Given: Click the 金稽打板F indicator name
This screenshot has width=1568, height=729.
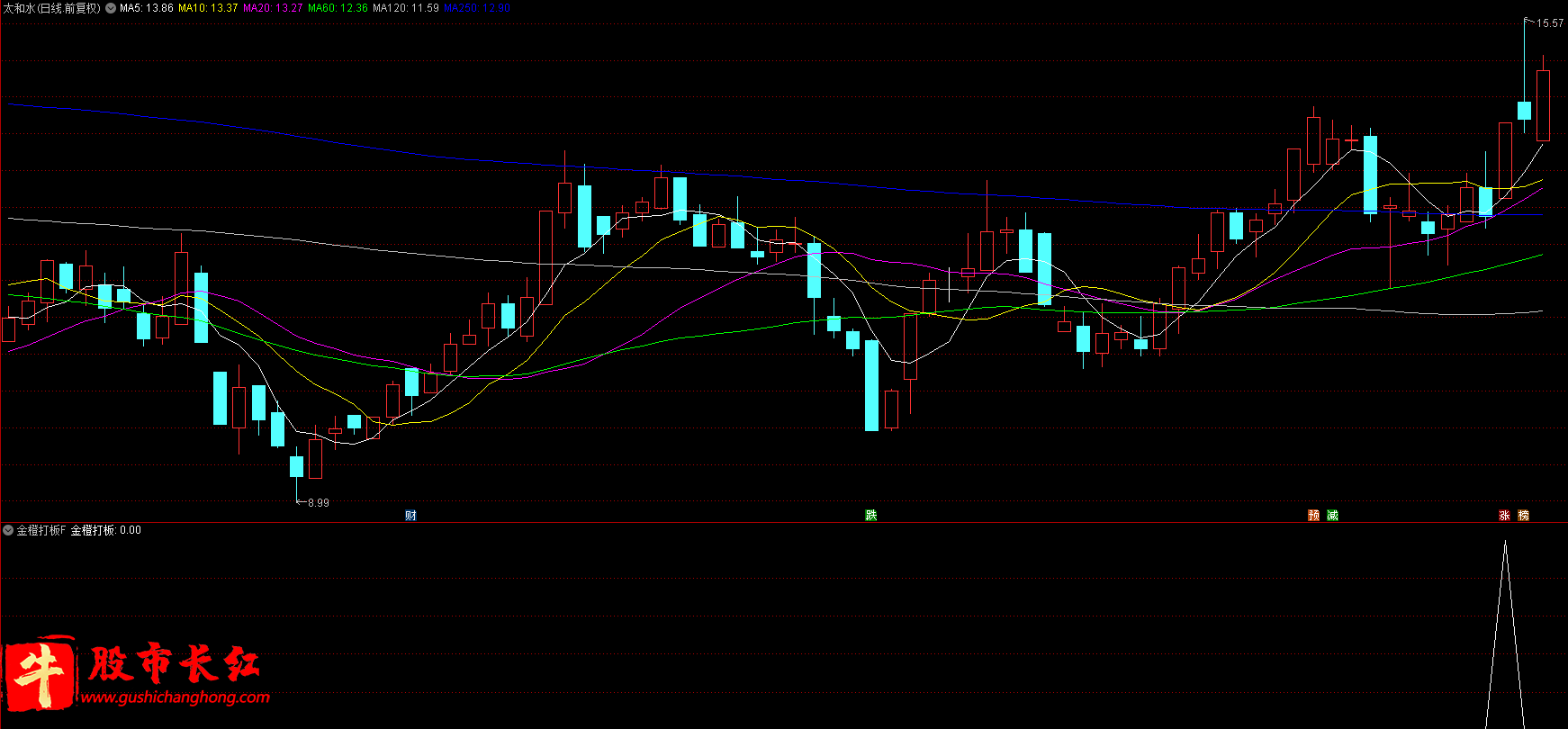Looking at the screenshot, I should tap(41, 530).
